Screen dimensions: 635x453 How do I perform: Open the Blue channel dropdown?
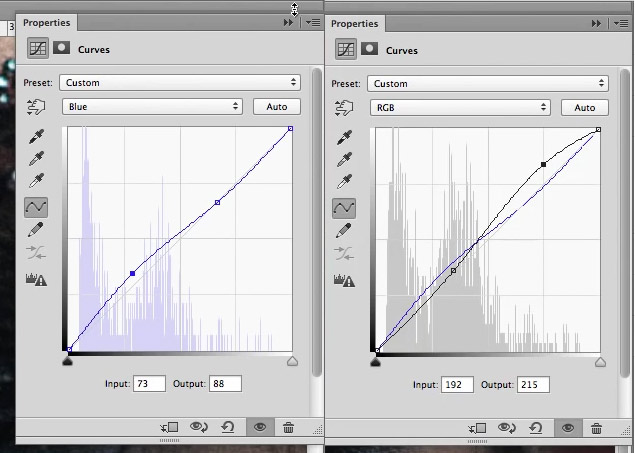click(x=152, y=107)
